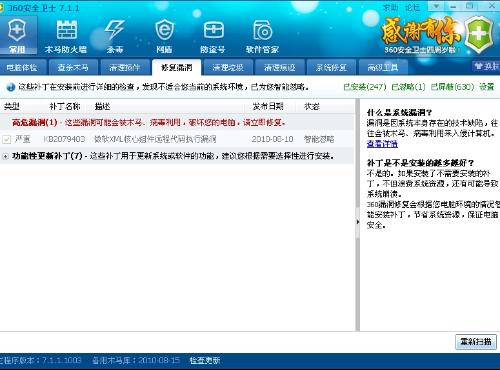Select the KB2079403 patch name

point(64,139)
